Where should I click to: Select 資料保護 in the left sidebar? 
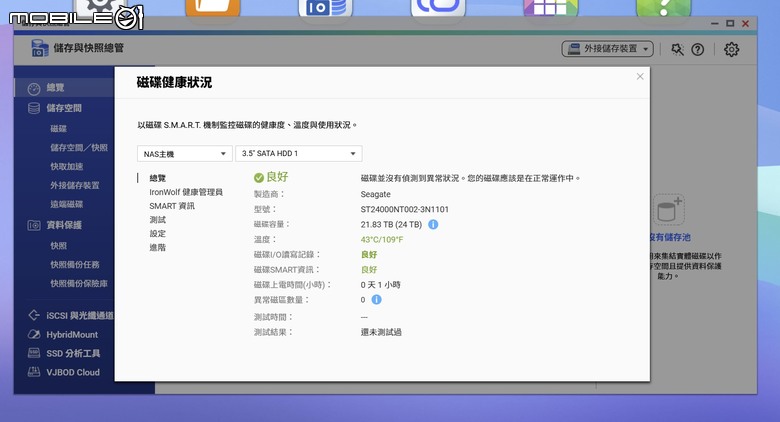[64, 225]
